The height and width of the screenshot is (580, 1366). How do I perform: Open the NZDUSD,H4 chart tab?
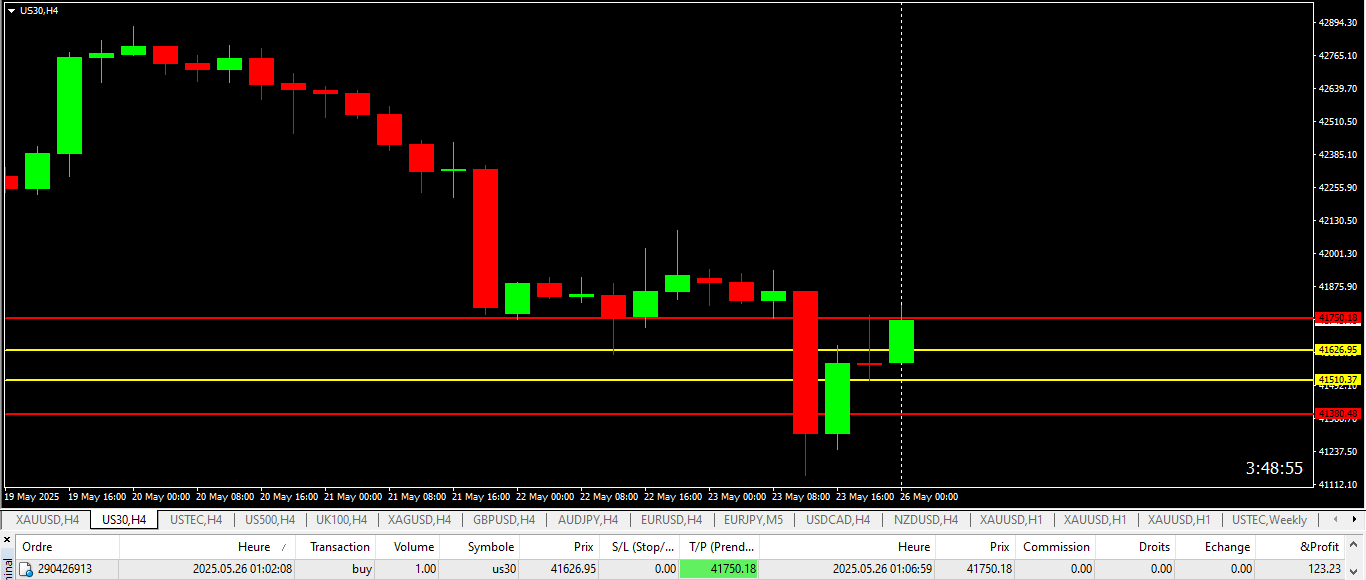click(x=926, y=520)
